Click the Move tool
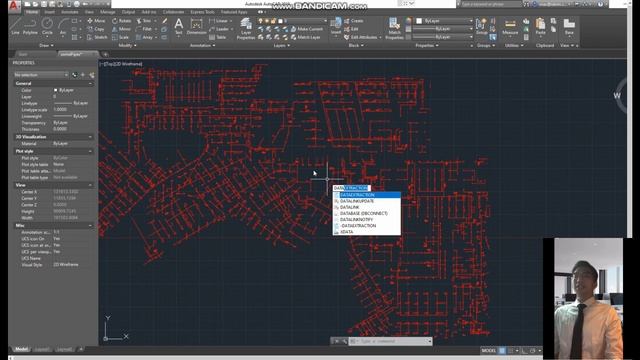 [96, 21]
